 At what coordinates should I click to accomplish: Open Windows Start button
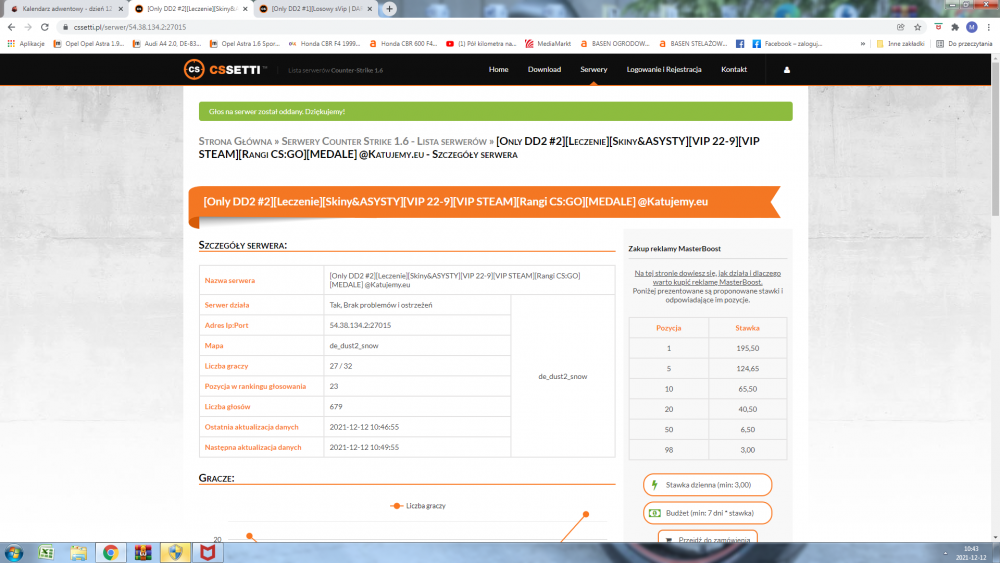click(13, 552)
